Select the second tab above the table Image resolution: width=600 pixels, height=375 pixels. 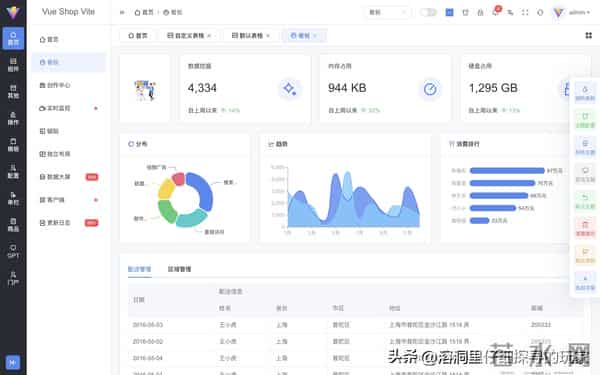179,269
